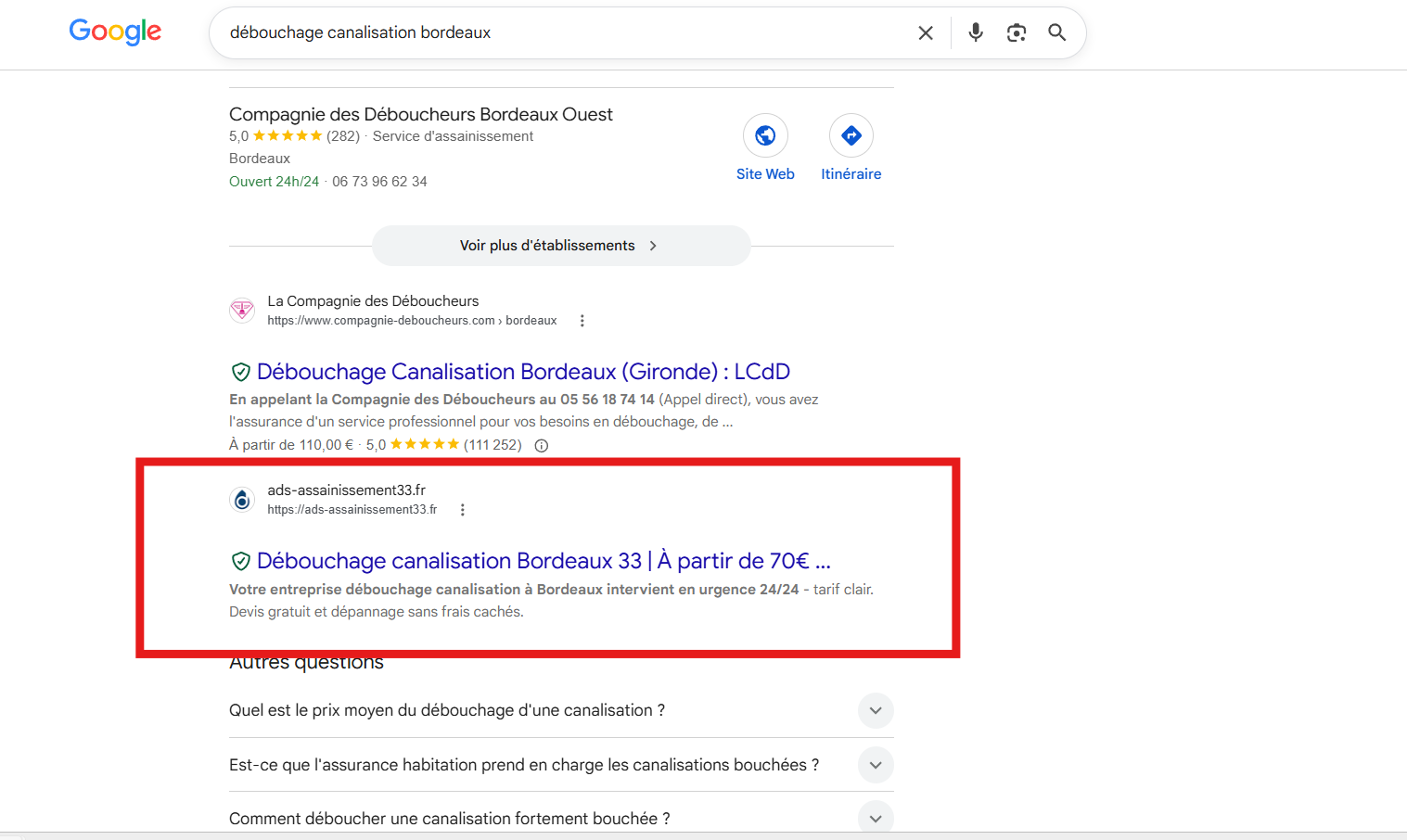Click info icon beside 111 252 reviews
The image size is (1407, 840).
click(542, 445)
